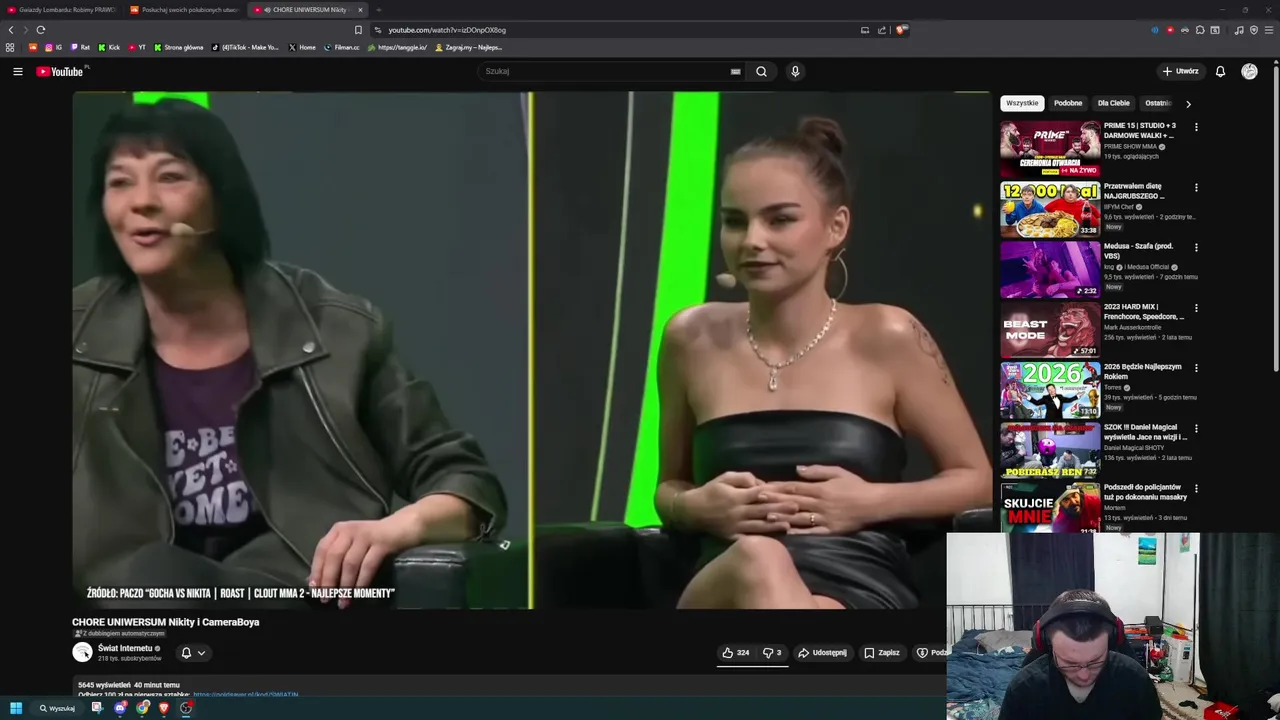Image resolution: width=1280 pixels, height=720 pixels.
Task: Open the browser main hamburger menu
Action: [1269, 30]
